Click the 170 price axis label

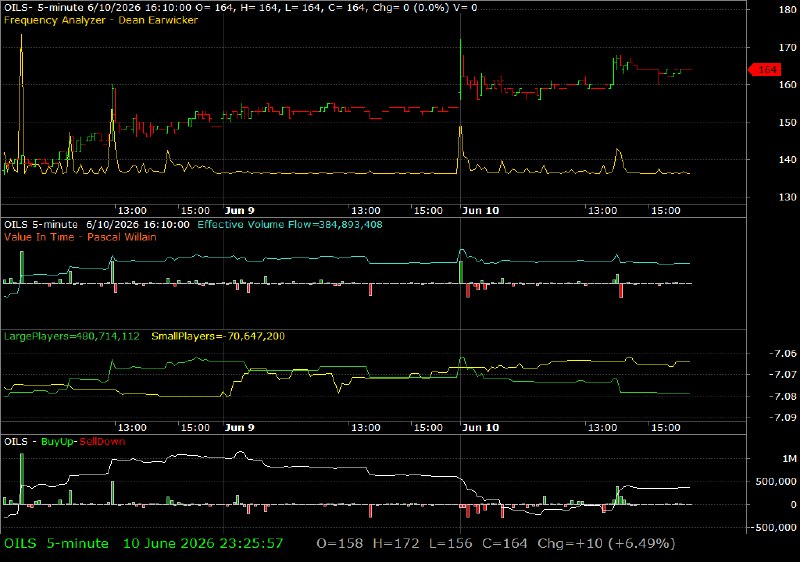pos(788,47)
